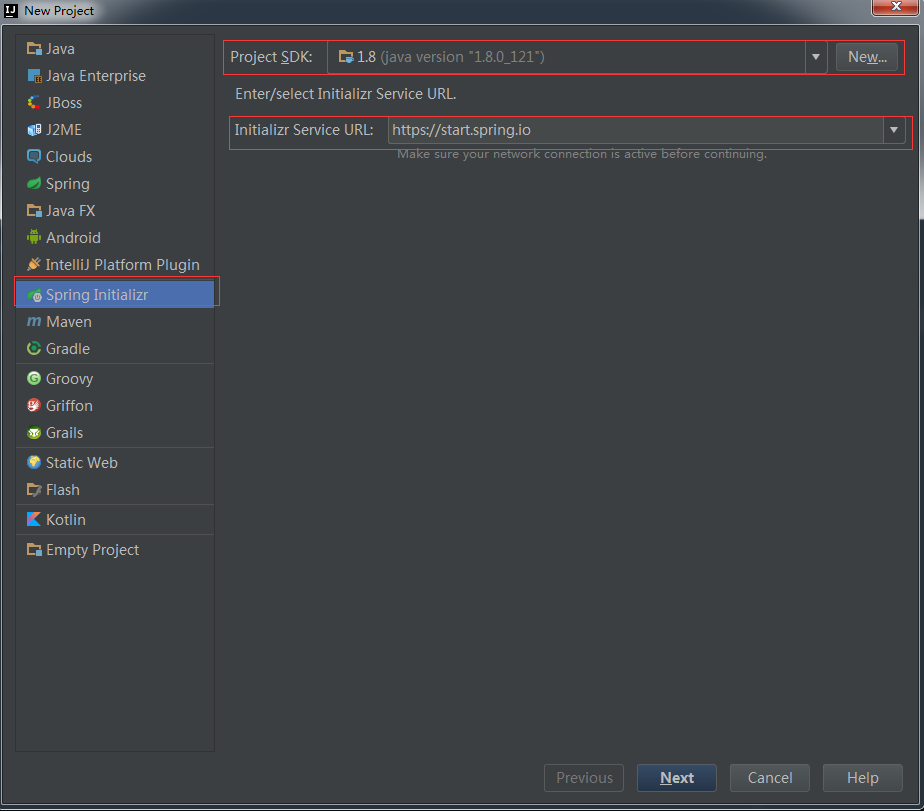Click the 'Project SDK:' label
This screenshot has height=811, width=924.
[x=271, y=57]
